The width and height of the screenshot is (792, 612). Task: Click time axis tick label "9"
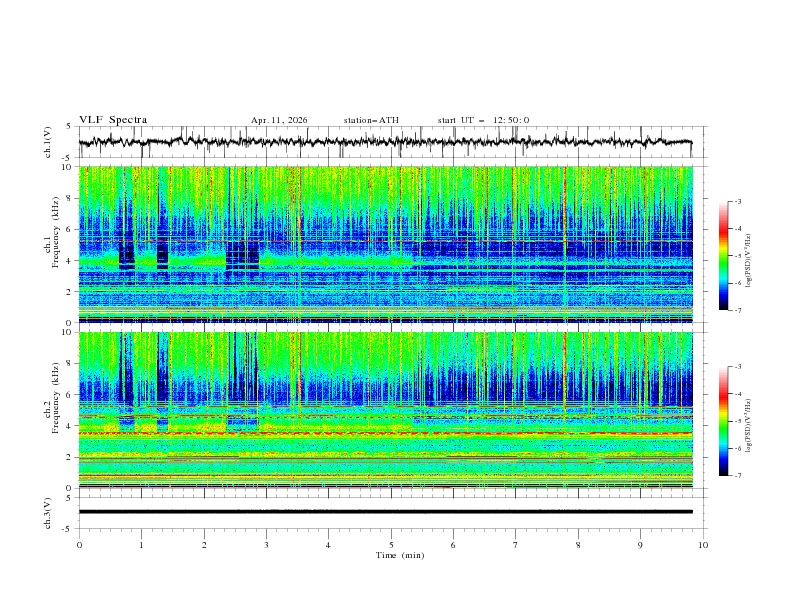click(640, 545)
